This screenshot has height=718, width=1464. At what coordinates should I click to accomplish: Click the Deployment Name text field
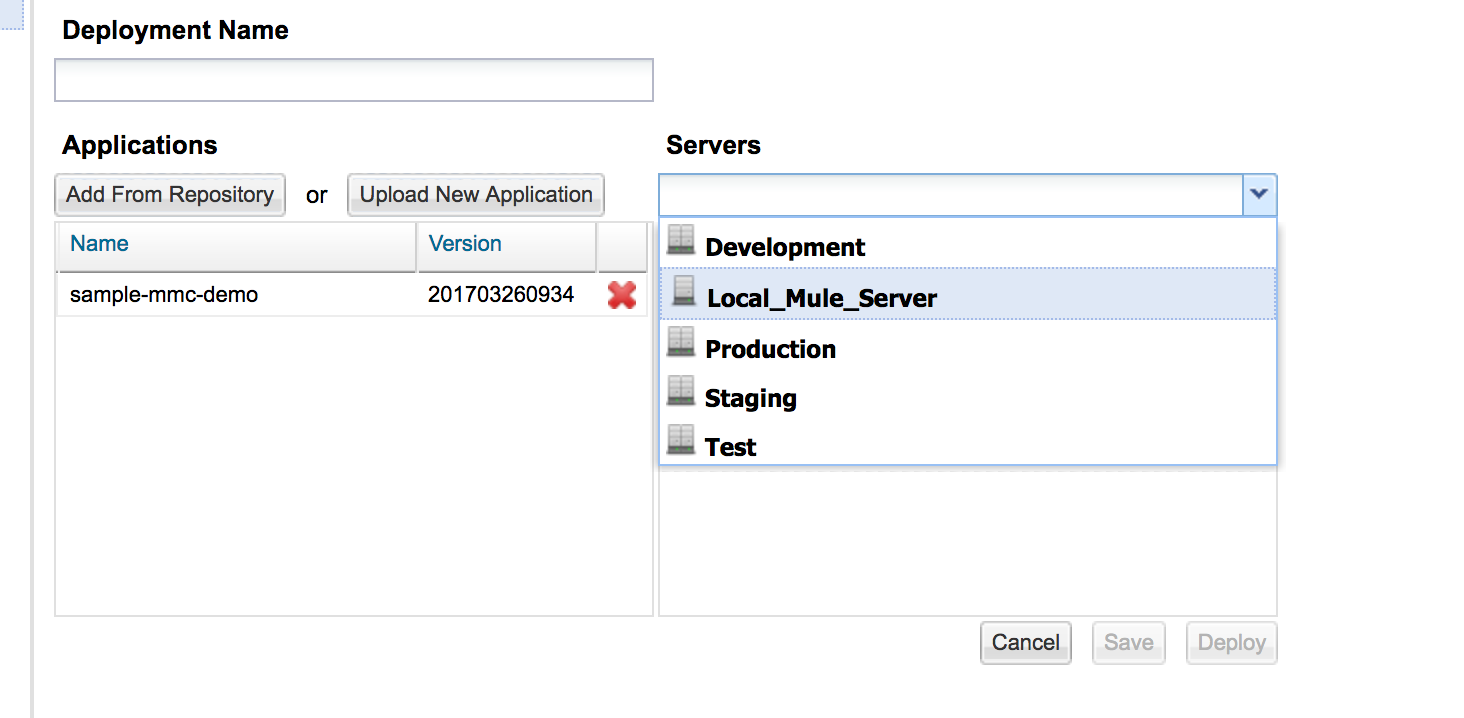[x=354, y=80]
